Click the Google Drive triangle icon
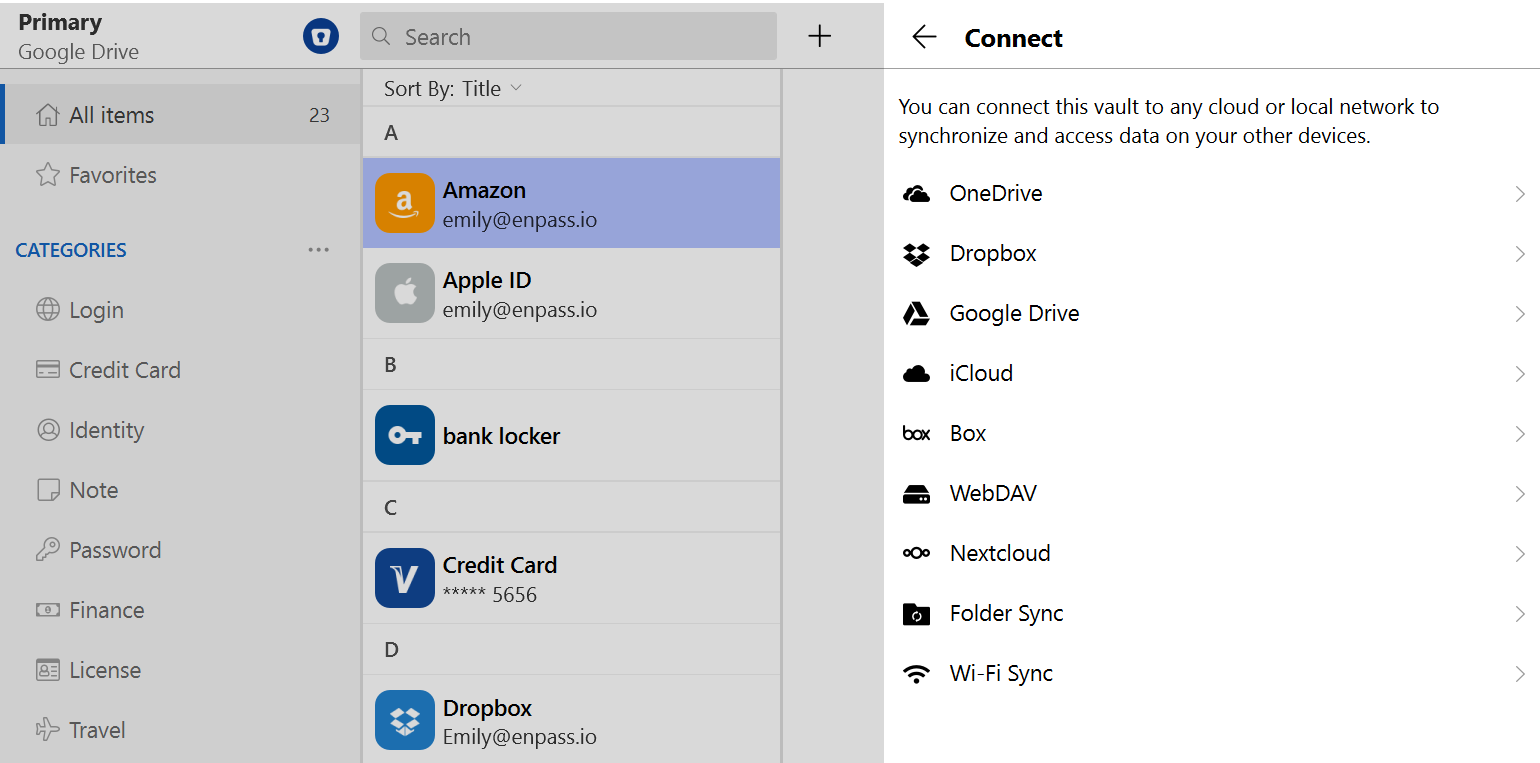This screenshot has width=1540, height=763. pos(916,314)
